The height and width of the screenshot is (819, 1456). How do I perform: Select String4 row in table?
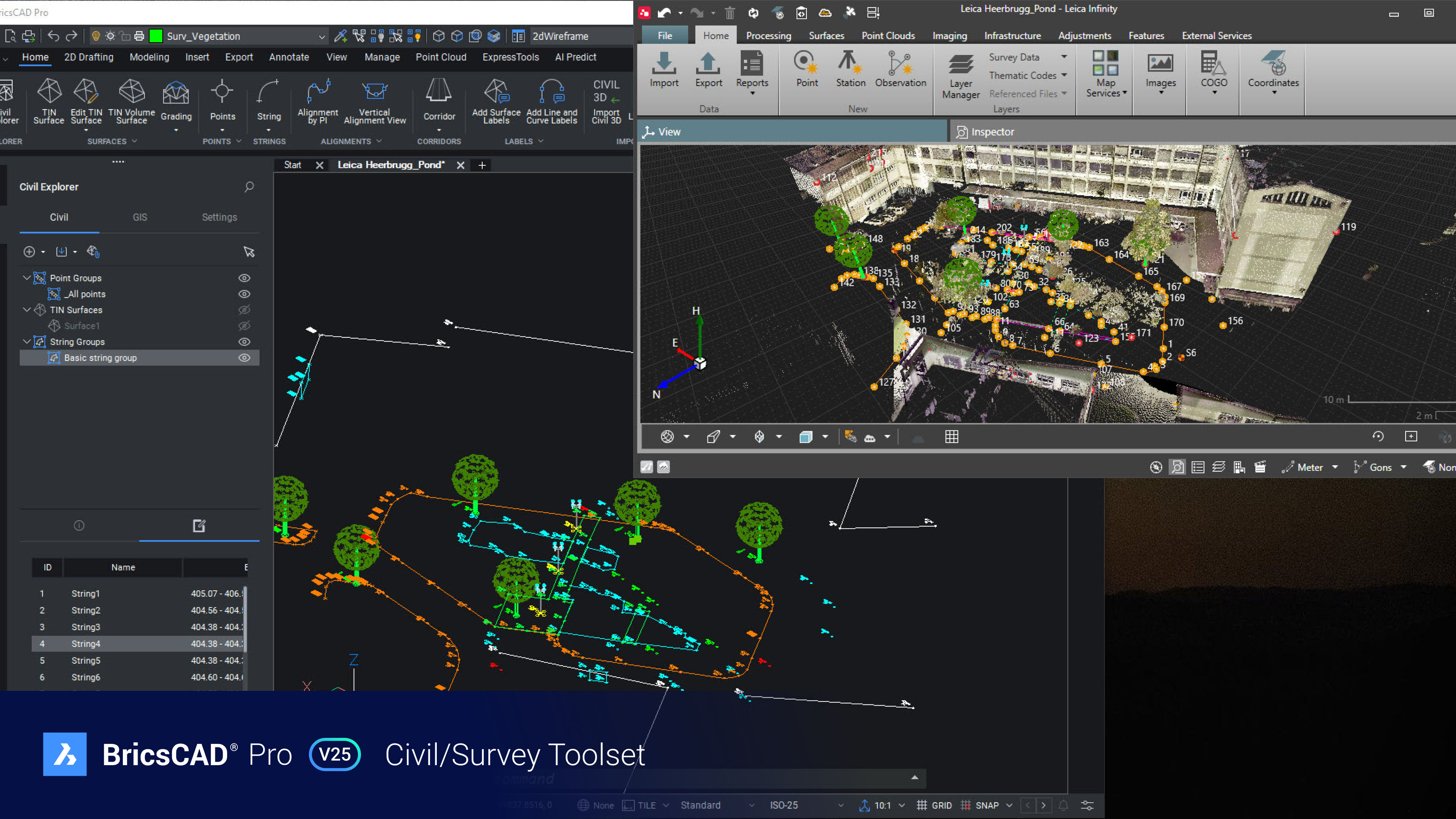tap(139, 644)
